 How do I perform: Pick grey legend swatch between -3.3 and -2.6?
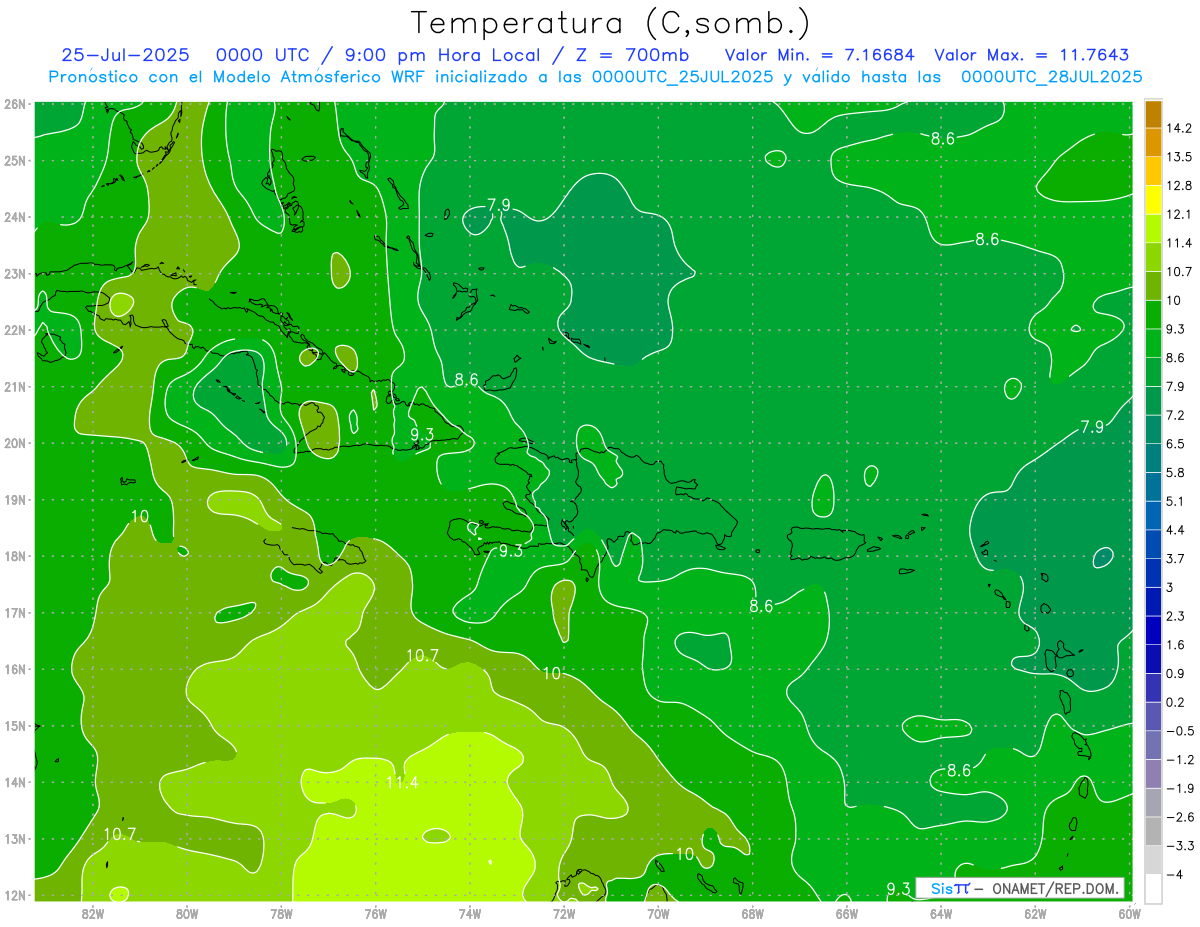(x=1153, y=830)
